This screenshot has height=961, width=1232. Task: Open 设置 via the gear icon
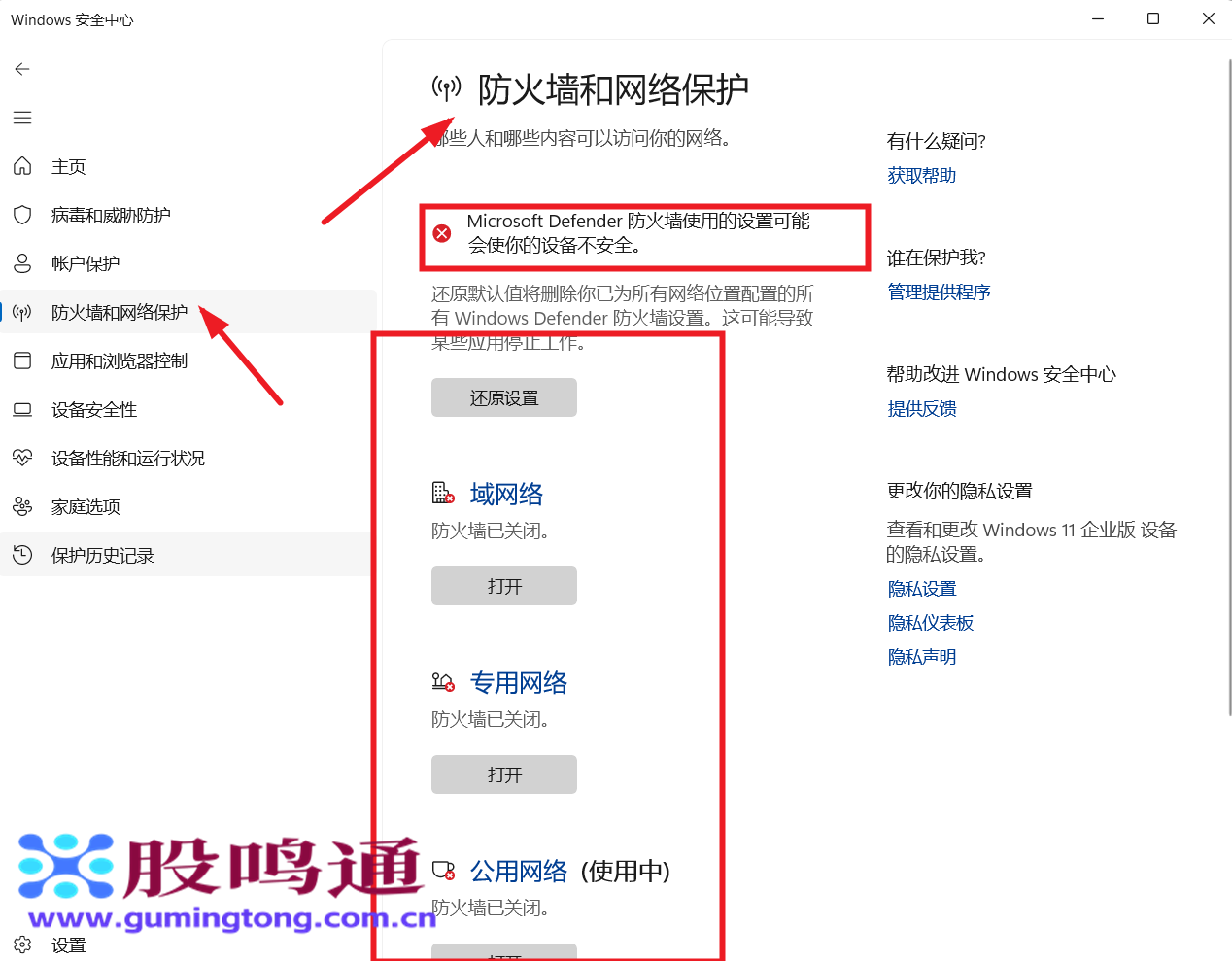pyautogui.click(x=21, y=944)
